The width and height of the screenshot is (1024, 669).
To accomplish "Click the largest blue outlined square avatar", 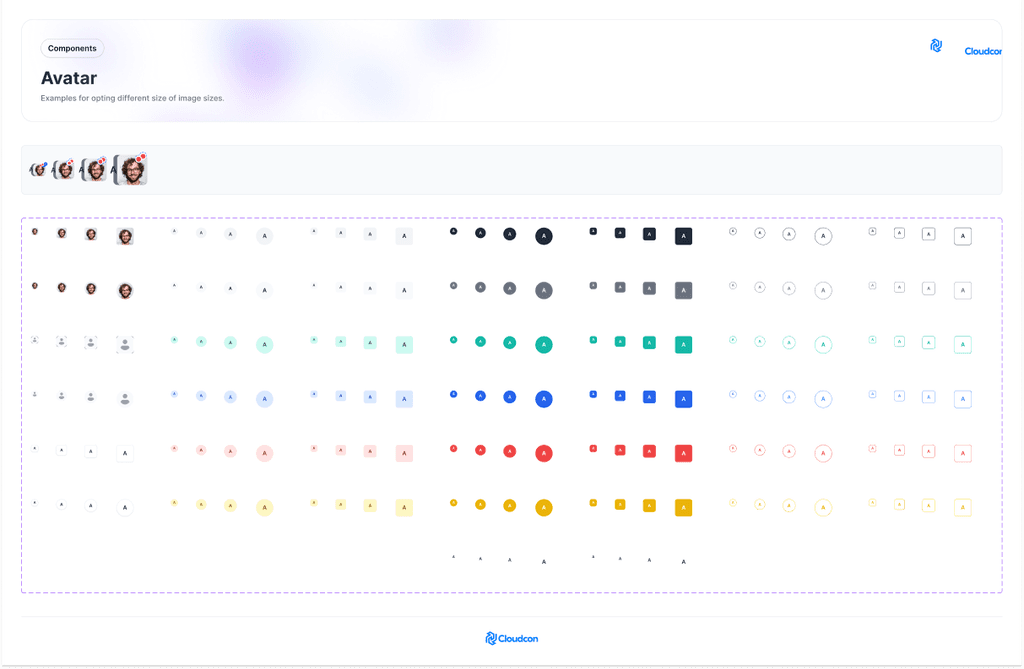I will click(x=963, y=399).
